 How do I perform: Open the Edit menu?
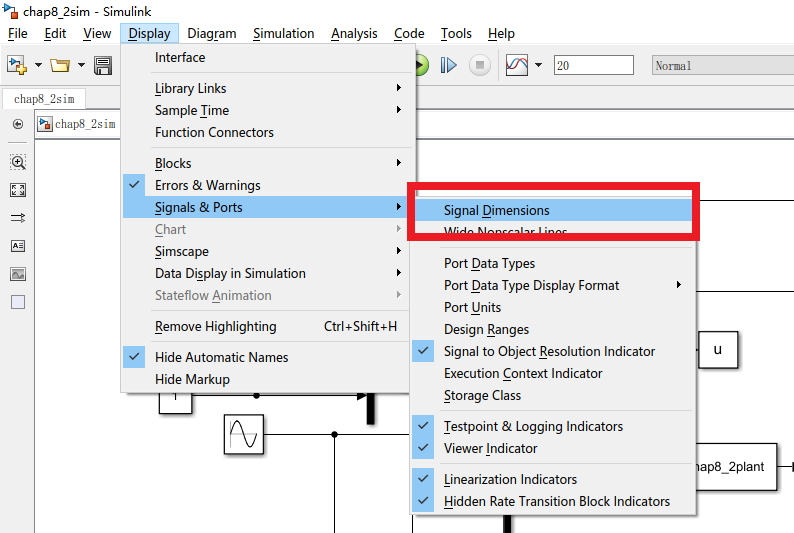55,33
